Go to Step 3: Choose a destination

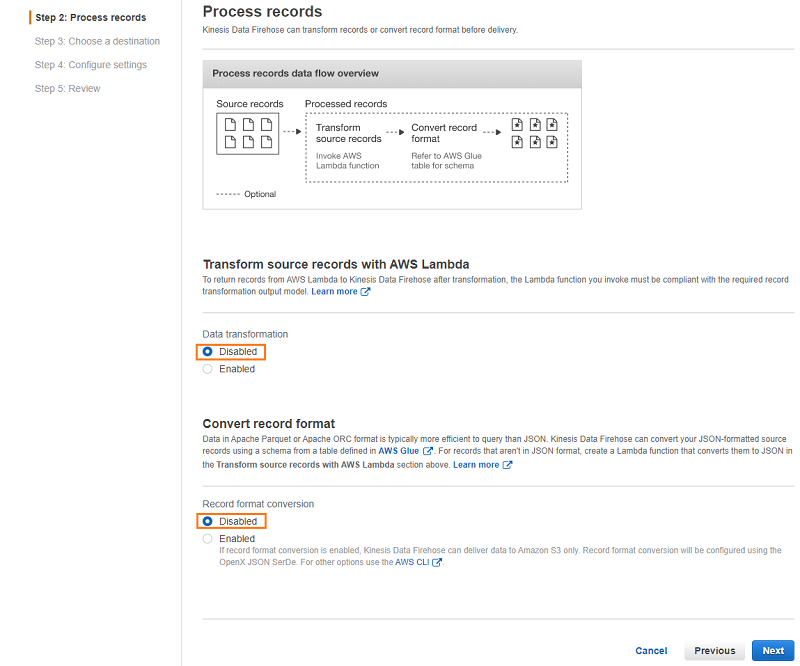pos(97,41)
